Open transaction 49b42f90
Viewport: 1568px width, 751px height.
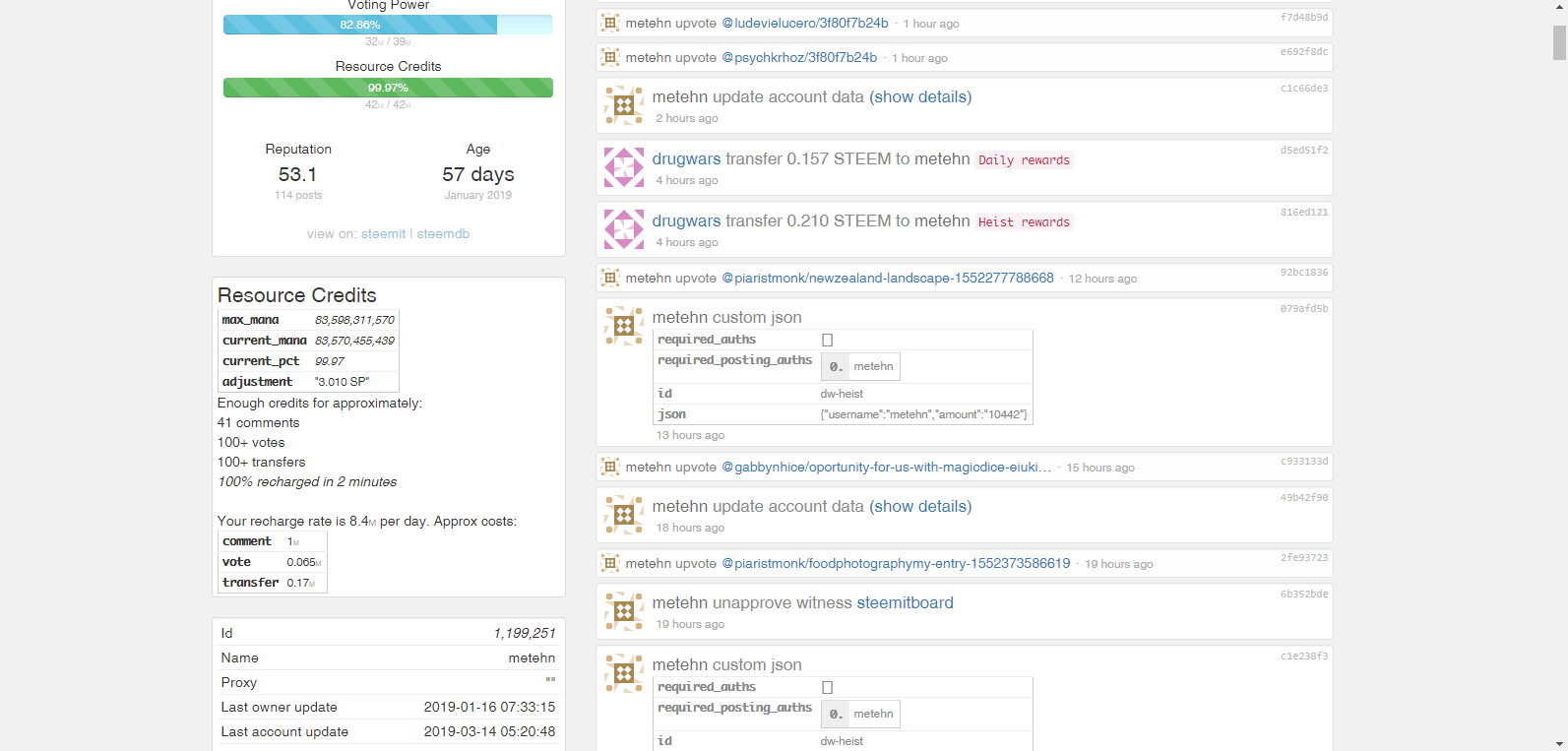click(1304, 497)
